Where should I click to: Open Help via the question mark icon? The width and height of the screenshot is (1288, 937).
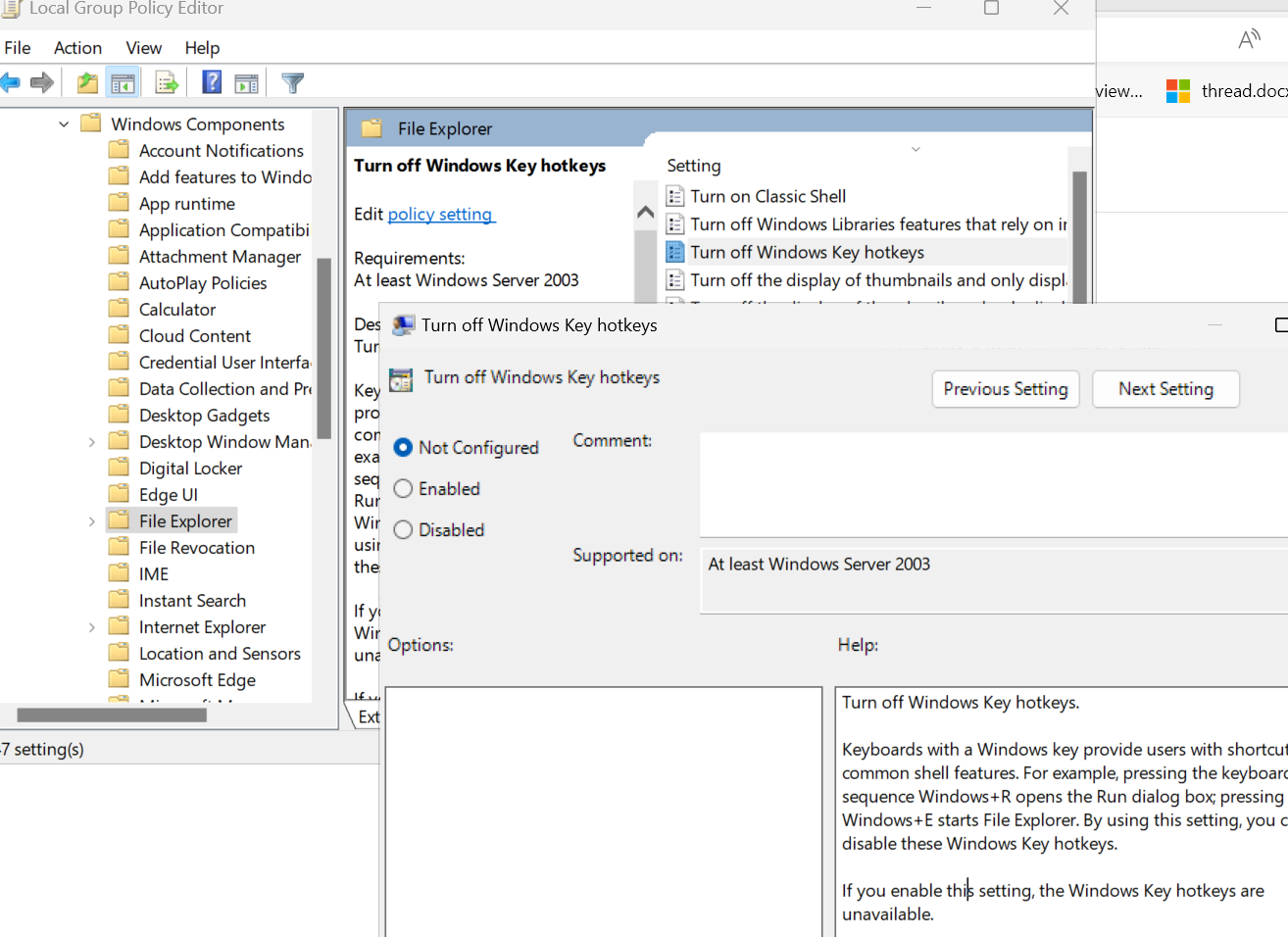point(212,82)
